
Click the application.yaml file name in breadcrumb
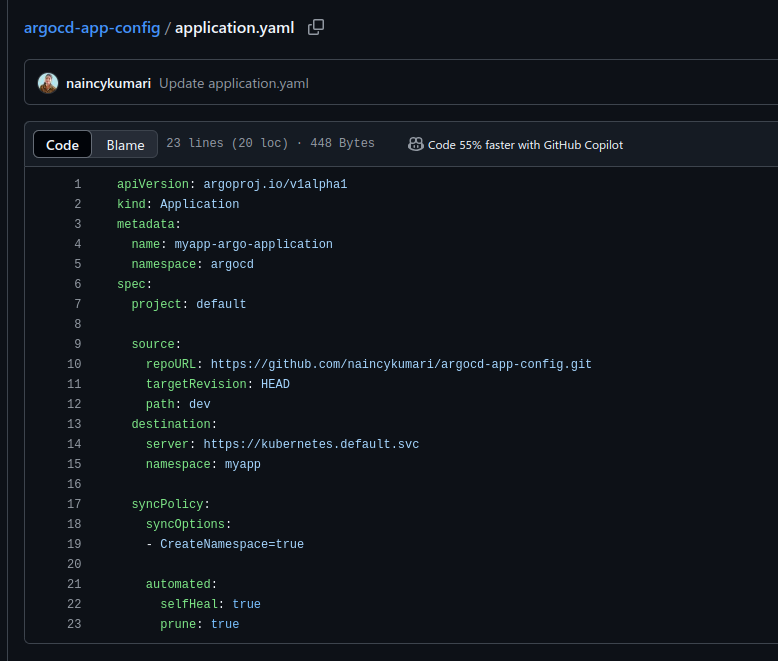coord(234,28)
